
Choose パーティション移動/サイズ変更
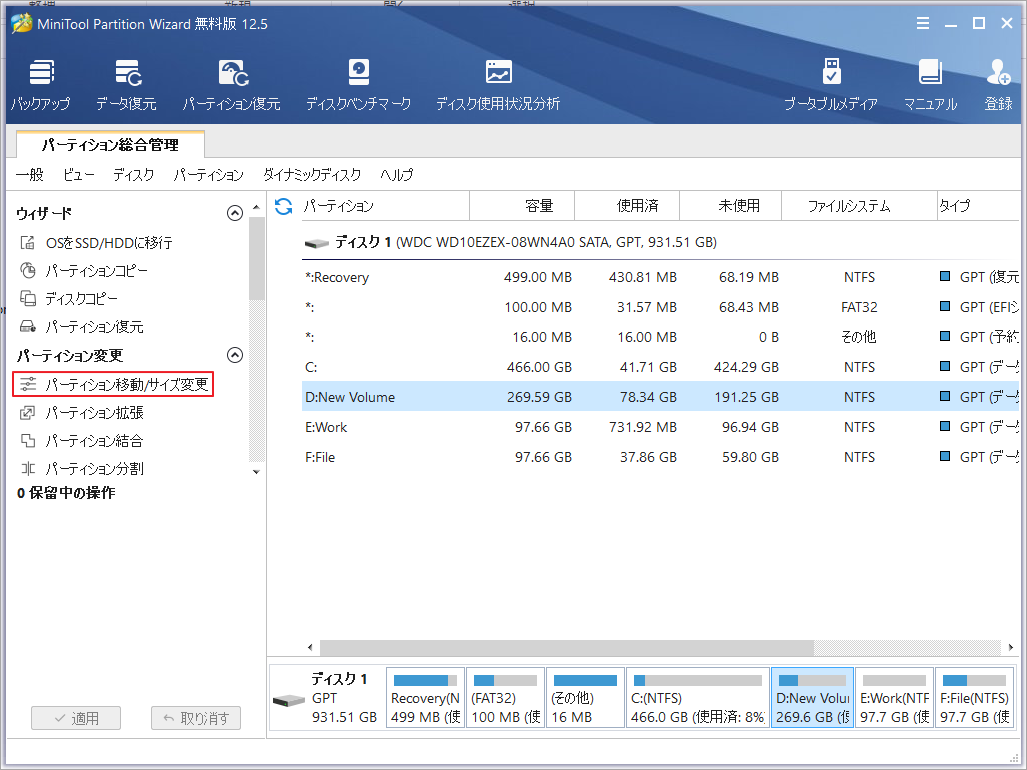click(113, 384)
